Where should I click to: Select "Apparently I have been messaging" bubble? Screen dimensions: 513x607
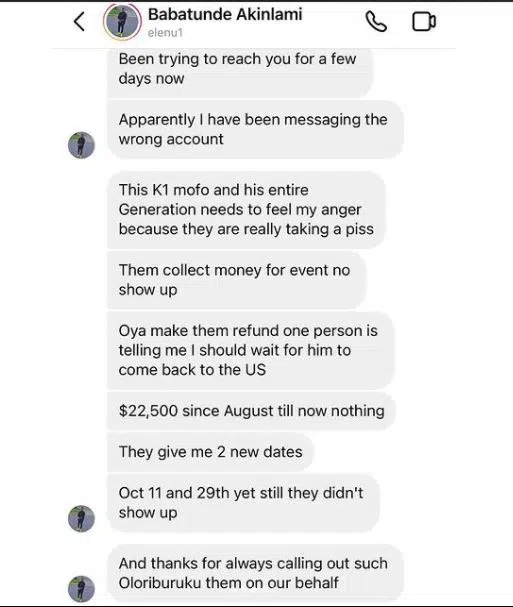coord(255,129)
